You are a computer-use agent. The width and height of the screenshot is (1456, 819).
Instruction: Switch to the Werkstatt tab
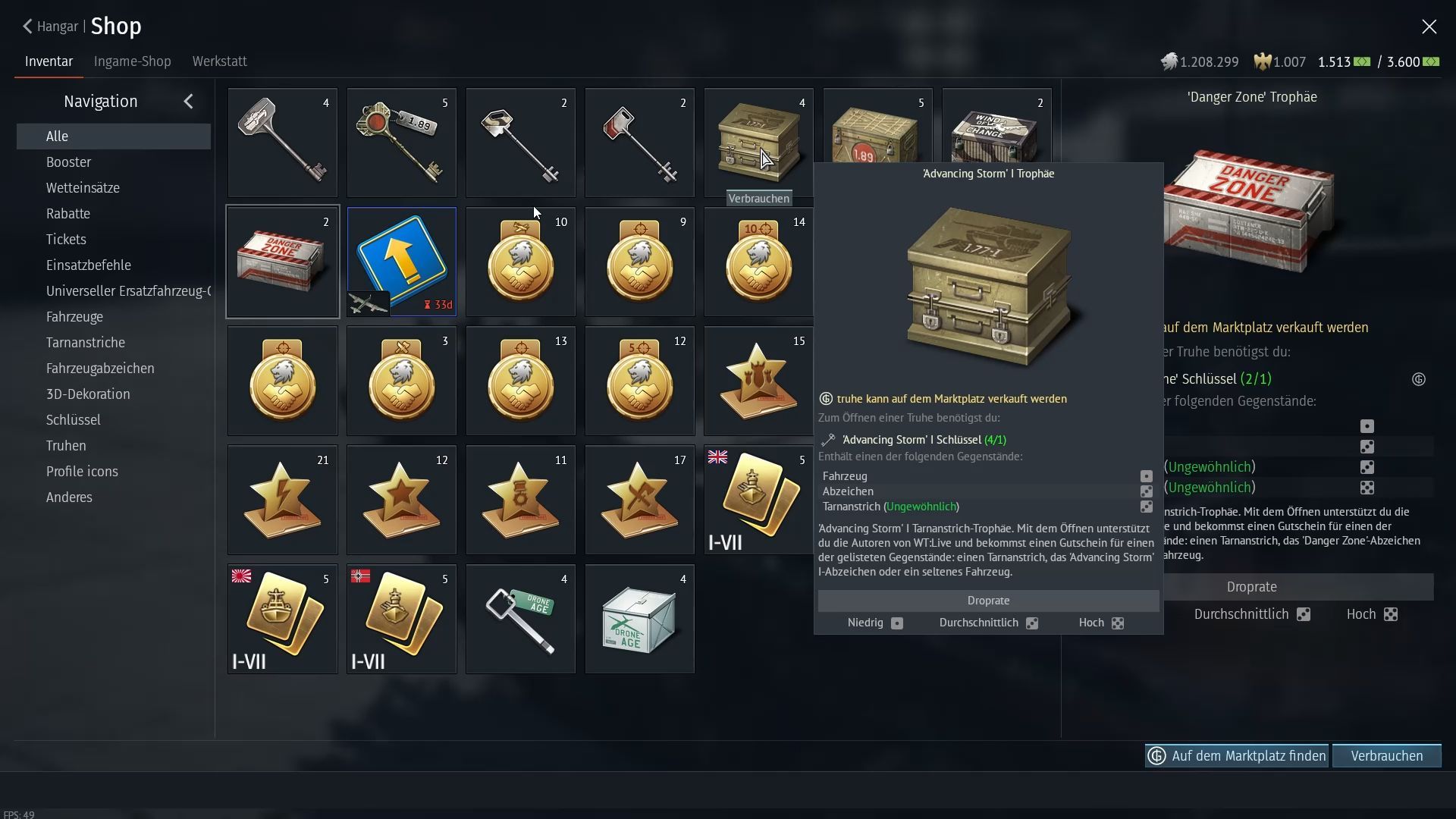point(219,61)
